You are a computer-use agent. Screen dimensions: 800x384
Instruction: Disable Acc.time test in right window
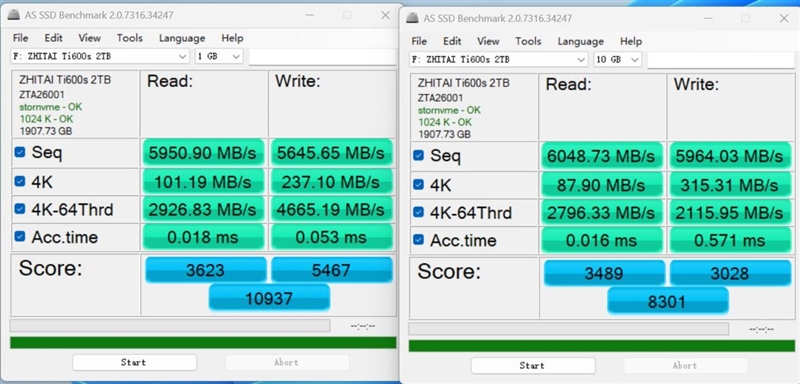(418, 239)
